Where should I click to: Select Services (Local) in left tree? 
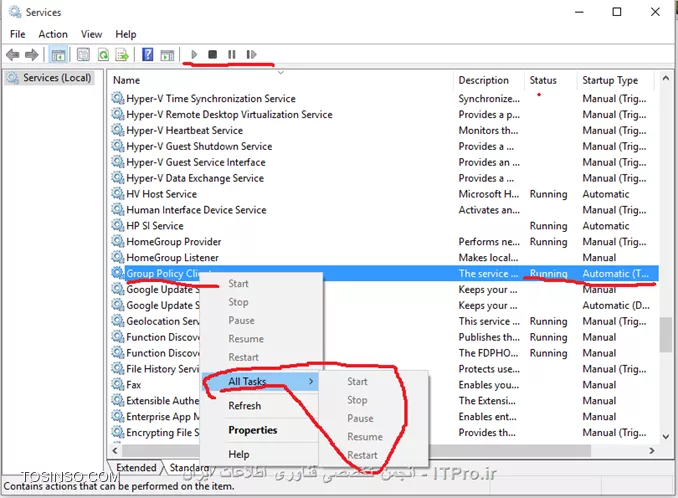pyautogui.click(x=50, y=78)
